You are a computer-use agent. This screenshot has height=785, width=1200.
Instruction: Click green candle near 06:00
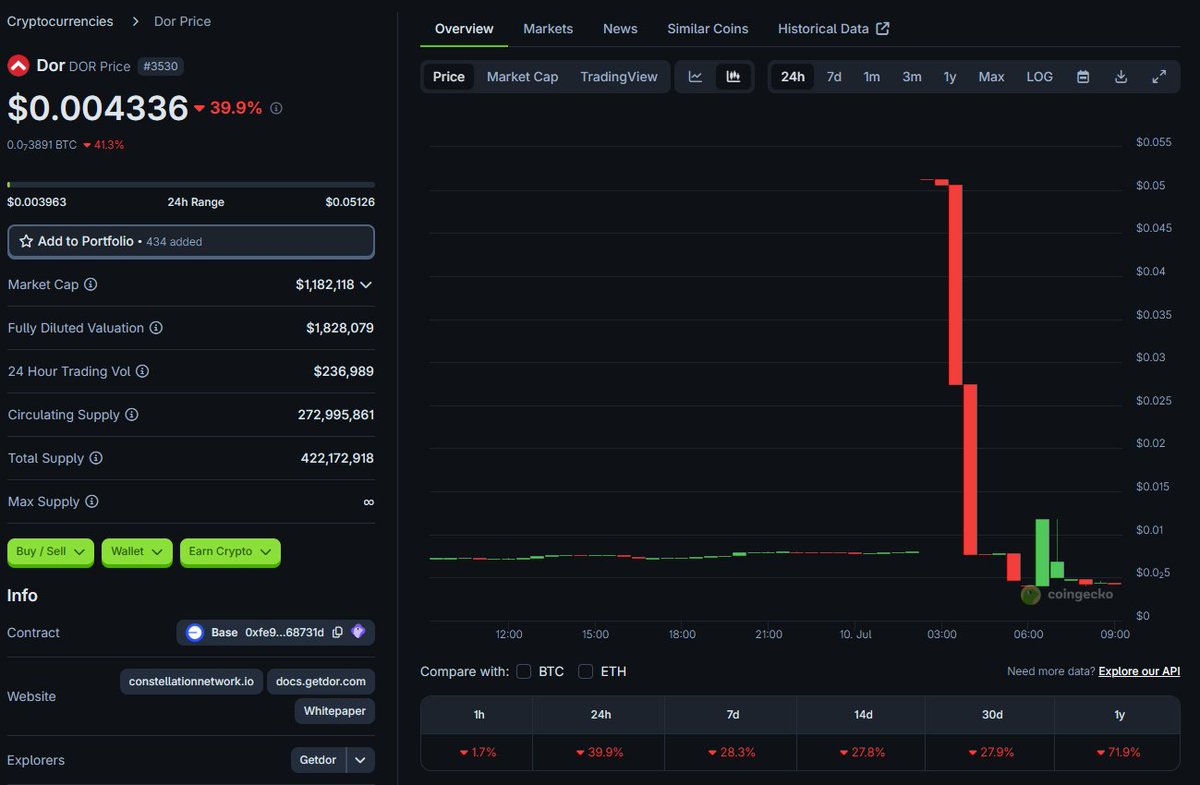pos(1042,552)
